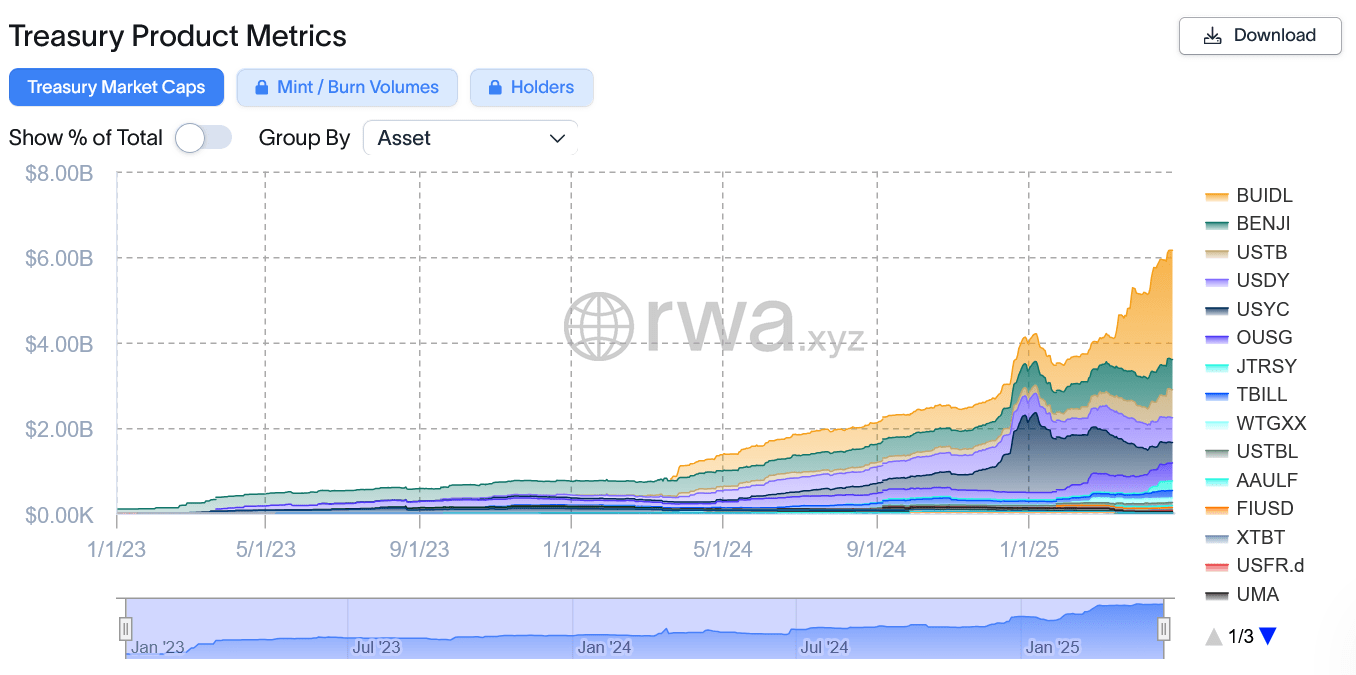This screenshot has width=1356, height=675.
Task: Enable Show % of Total switch
Action: 203,138
